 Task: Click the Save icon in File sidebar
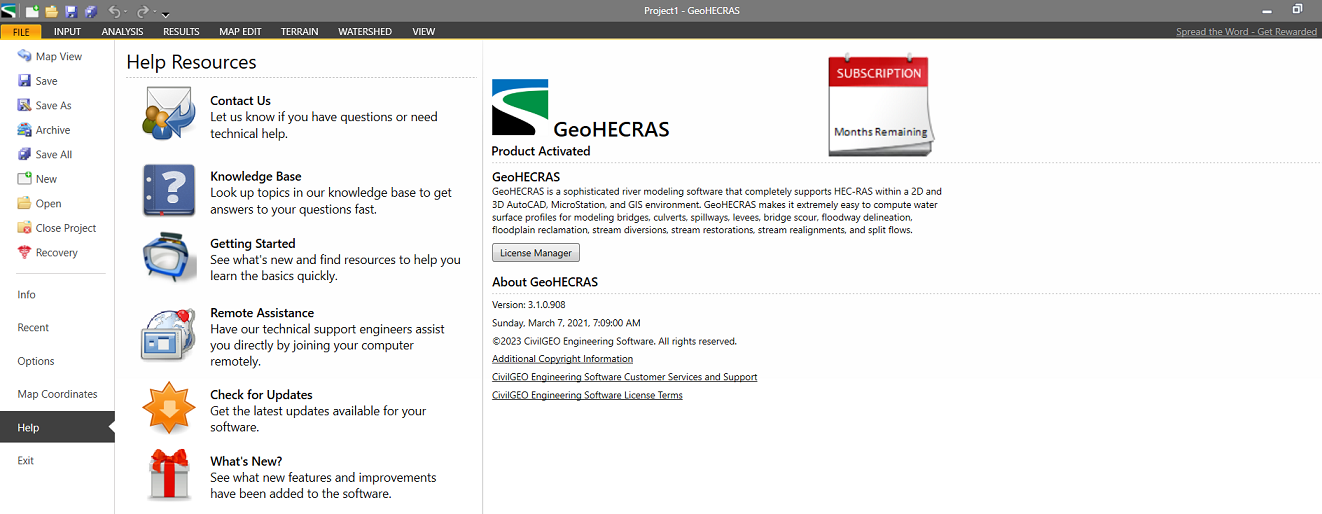coord(25,81)
